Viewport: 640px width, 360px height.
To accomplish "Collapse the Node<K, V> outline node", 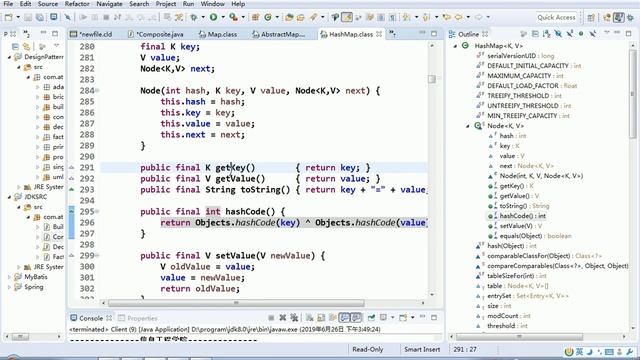I will (x=468, y=126).
